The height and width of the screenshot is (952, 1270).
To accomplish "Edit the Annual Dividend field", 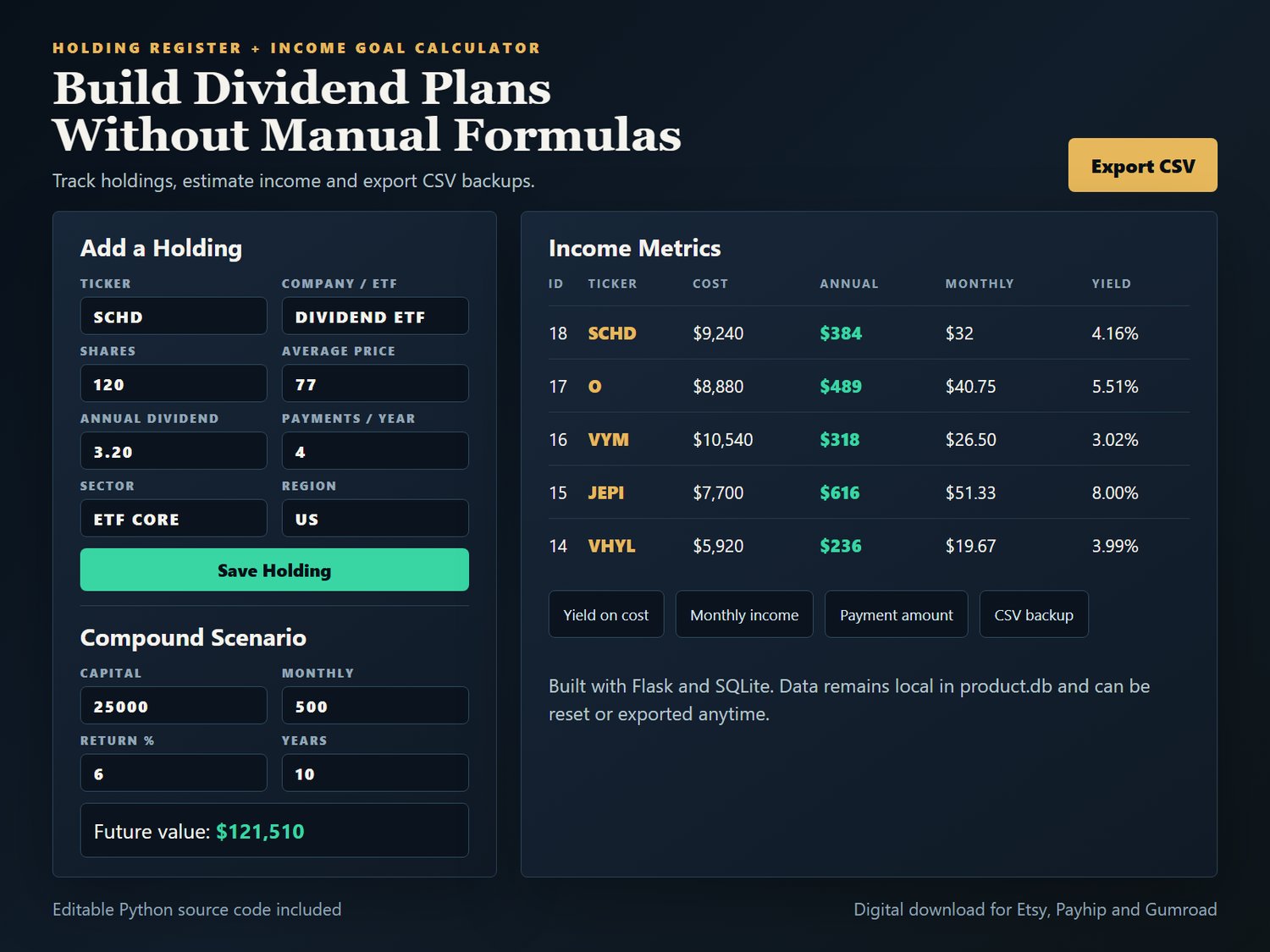I will pyautogui.click(x=174, y=451).
